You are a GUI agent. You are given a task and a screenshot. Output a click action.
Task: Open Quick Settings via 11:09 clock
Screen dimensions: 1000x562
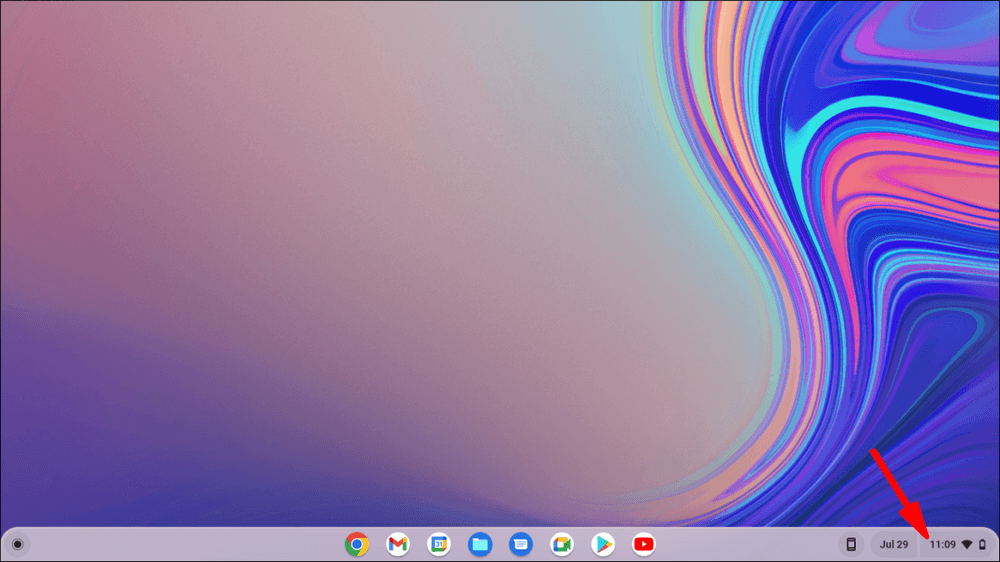[942, 544]
